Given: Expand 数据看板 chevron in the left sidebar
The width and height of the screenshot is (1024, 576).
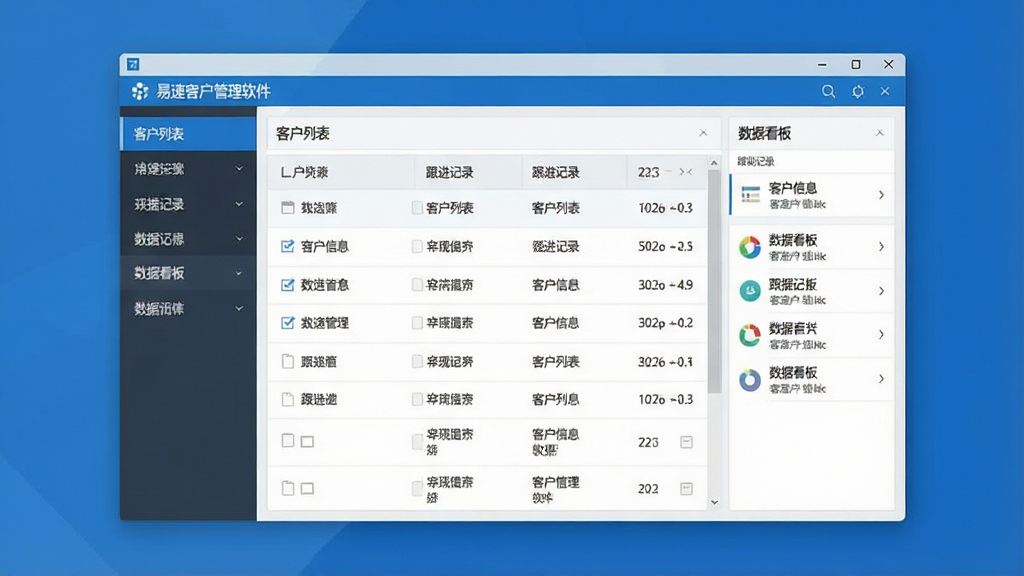Looking at the screenshot, I should click(x=239, y=273).
